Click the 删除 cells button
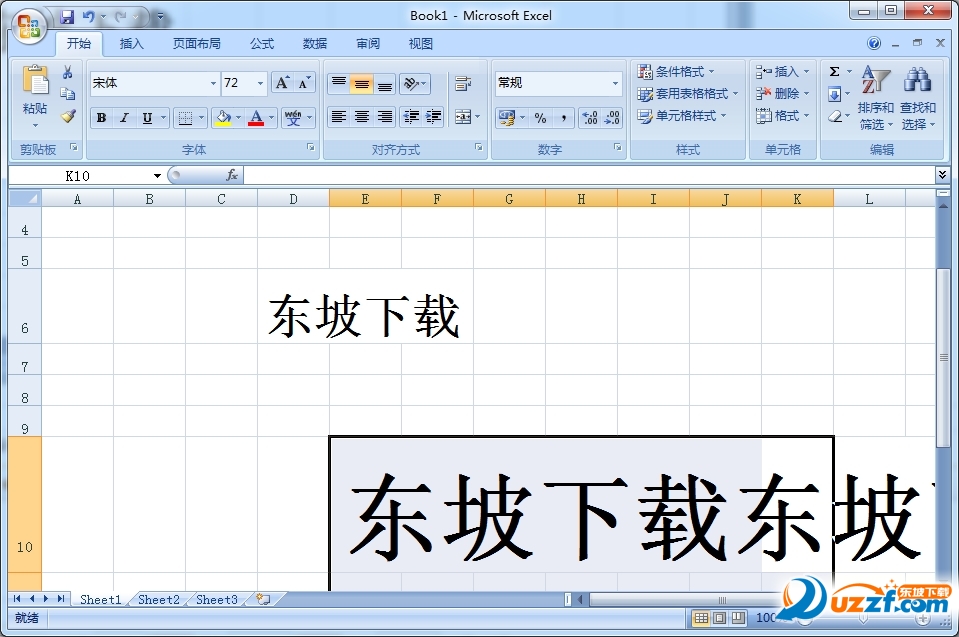 [782, 94]
